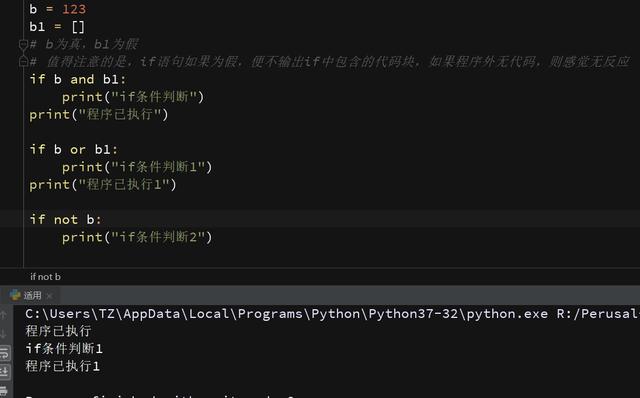
Task: Place cursor on the 'b1 = []' line
Action: click(x=57, y=27)
